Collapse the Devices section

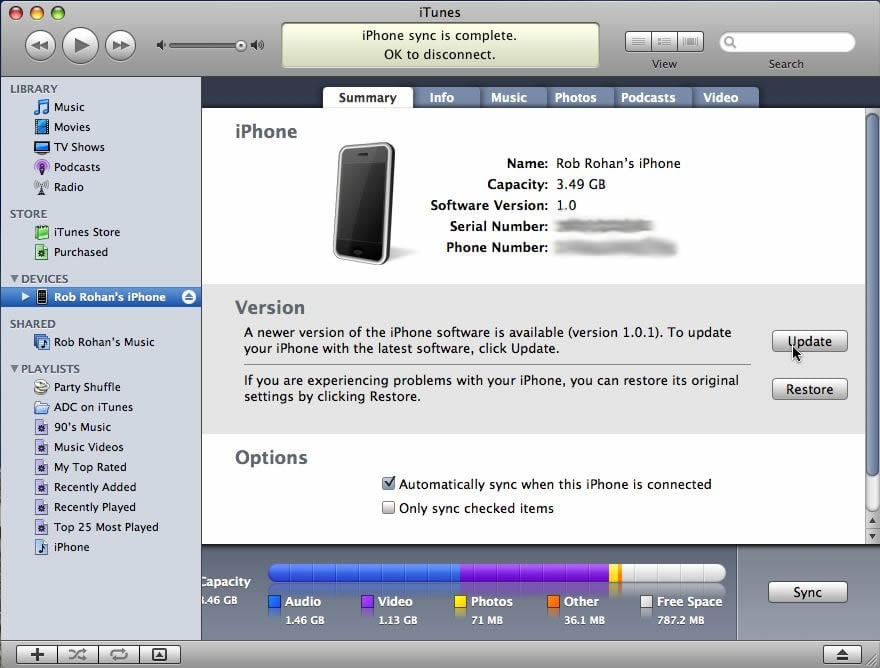15,278
